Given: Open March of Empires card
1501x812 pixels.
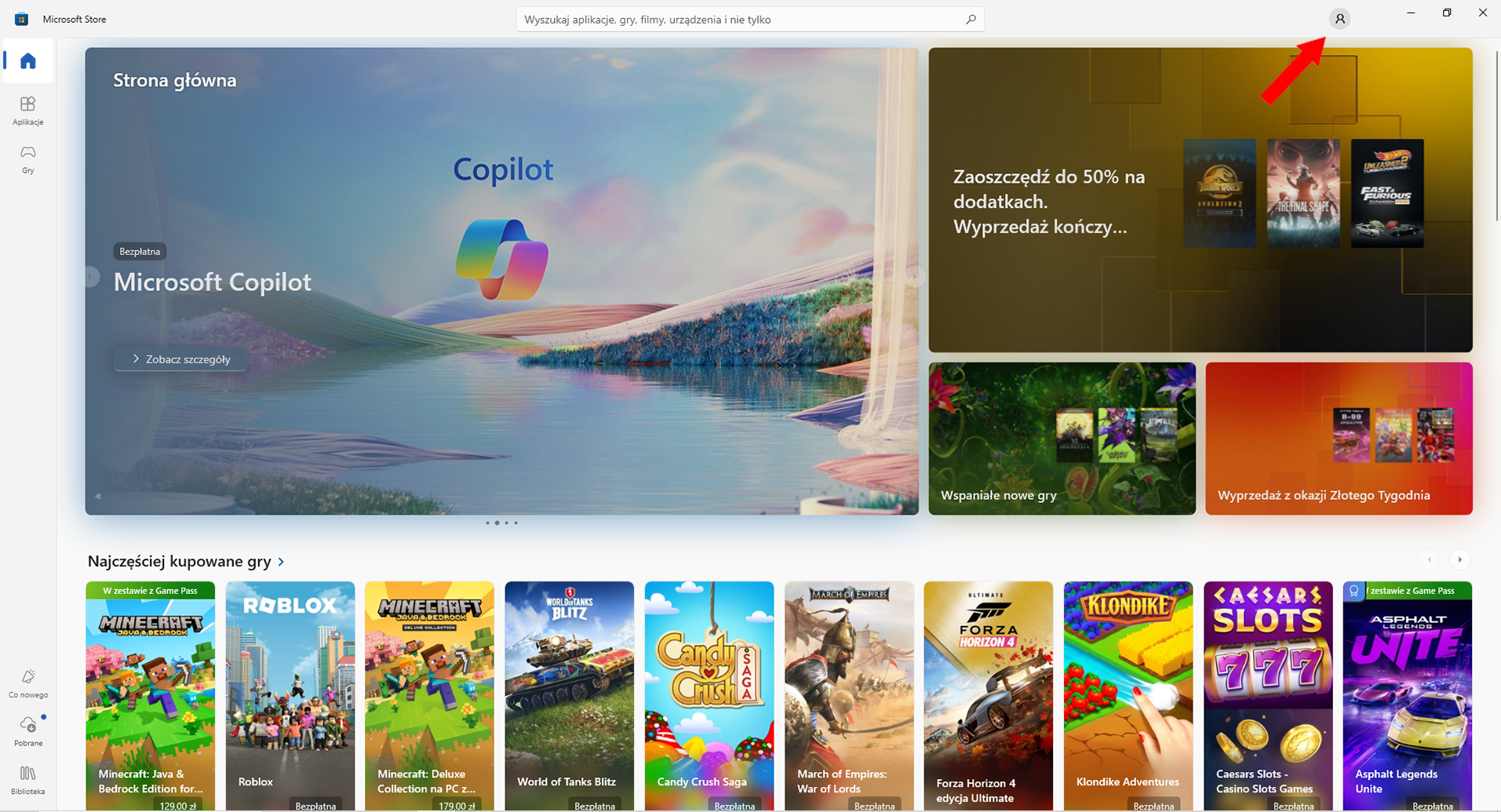Looking at the screenshot, I should click(849, 697).
